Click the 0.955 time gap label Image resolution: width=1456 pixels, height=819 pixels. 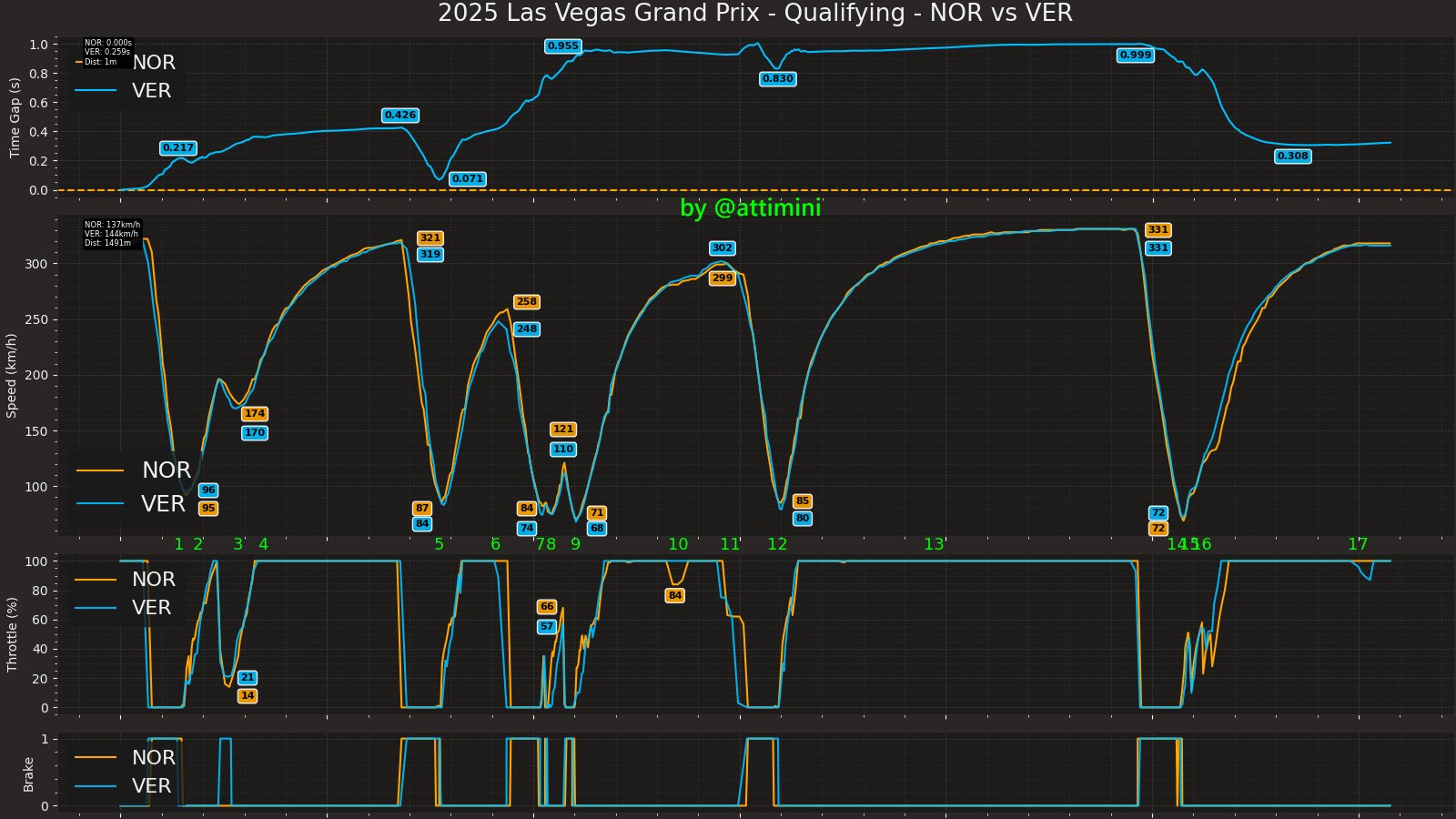(563, 46)
